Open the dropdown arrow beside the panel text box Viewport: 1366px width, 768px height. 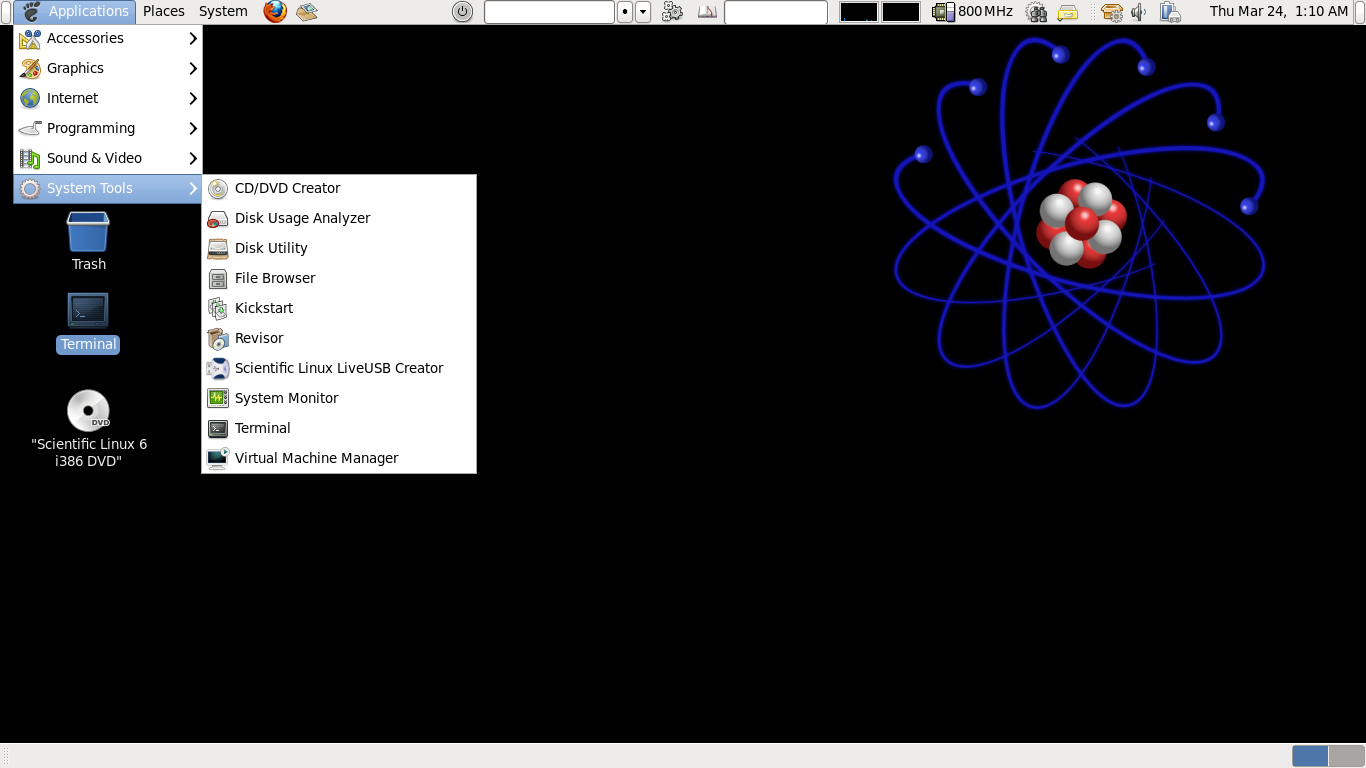(x=643, y=12)
